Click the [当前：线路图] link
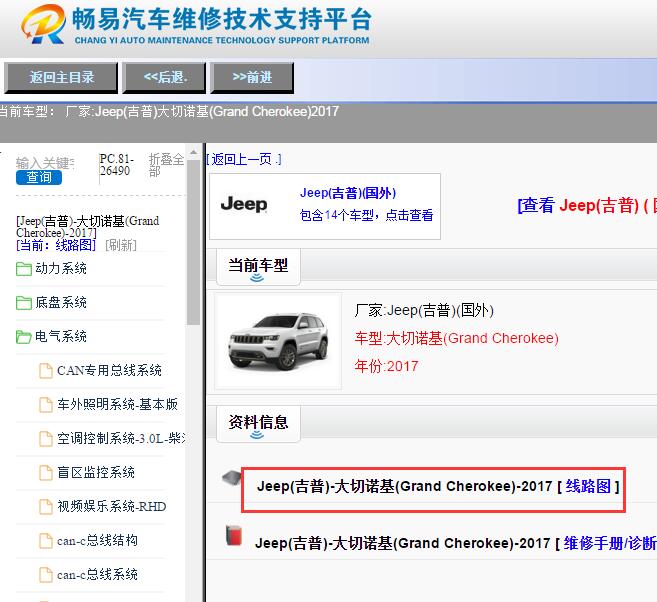 [x=56, y=245]
